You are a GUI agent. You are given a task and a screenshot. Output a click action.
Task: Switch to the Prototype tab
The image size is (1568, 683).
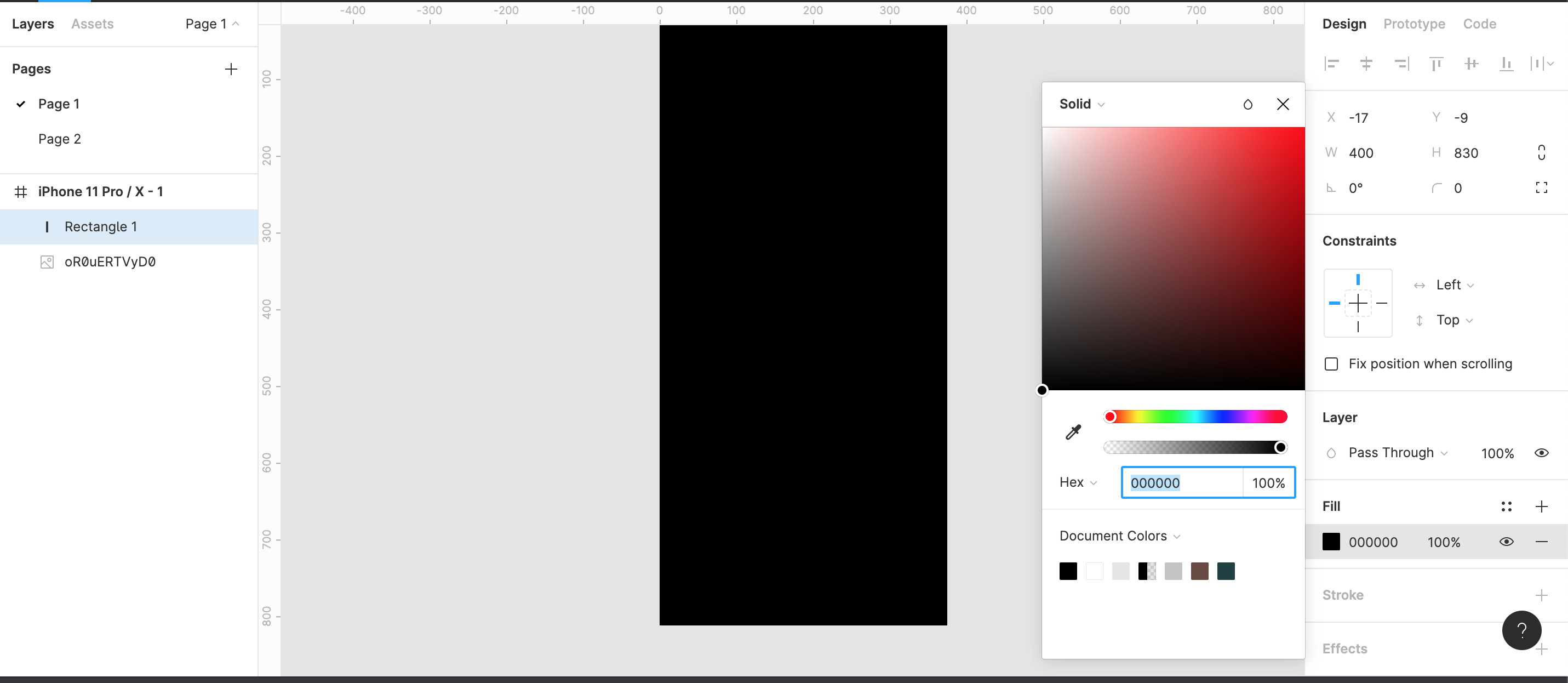coord(1414,24)
